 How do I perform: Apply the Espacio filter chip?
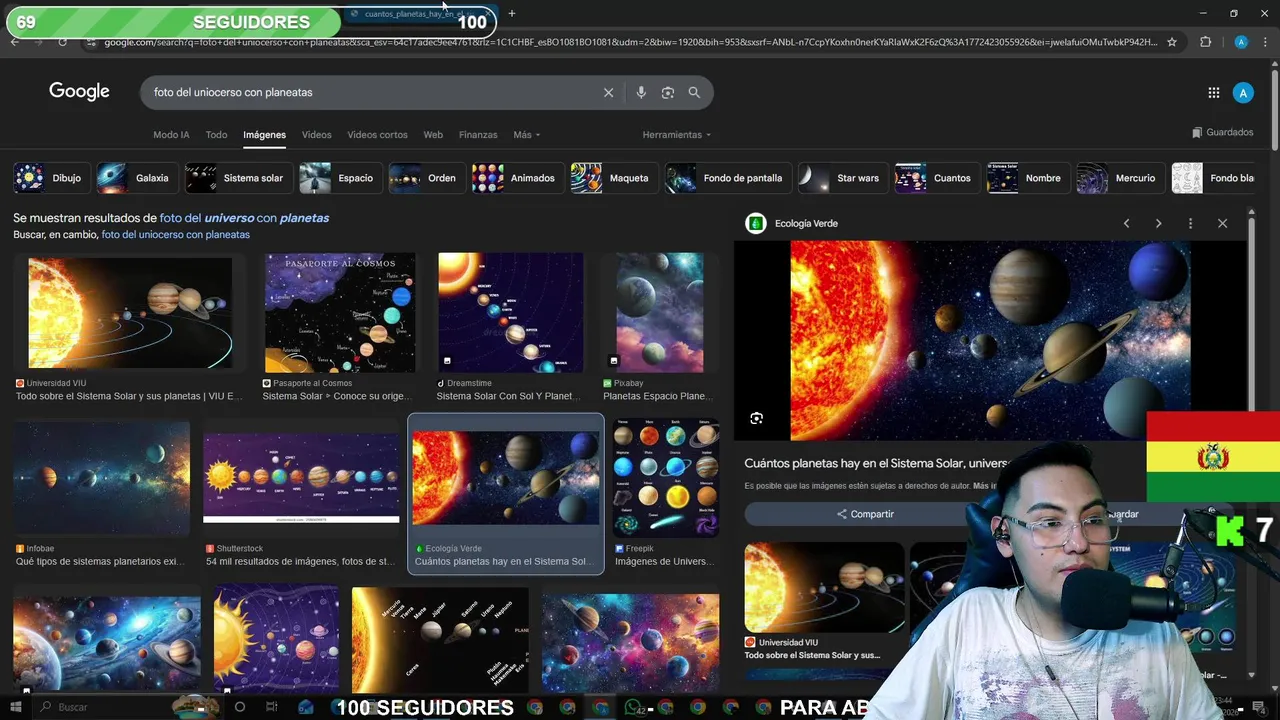click(x=339, y=178)
